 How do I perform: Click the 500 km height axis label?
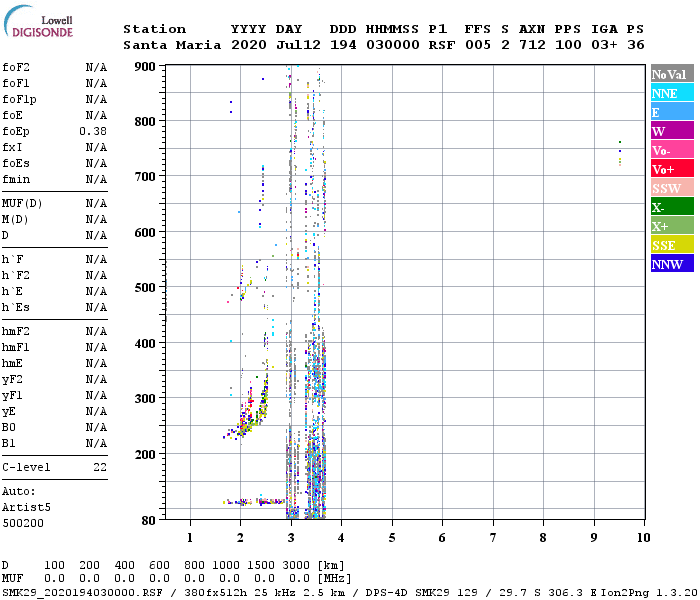[145, 288]
